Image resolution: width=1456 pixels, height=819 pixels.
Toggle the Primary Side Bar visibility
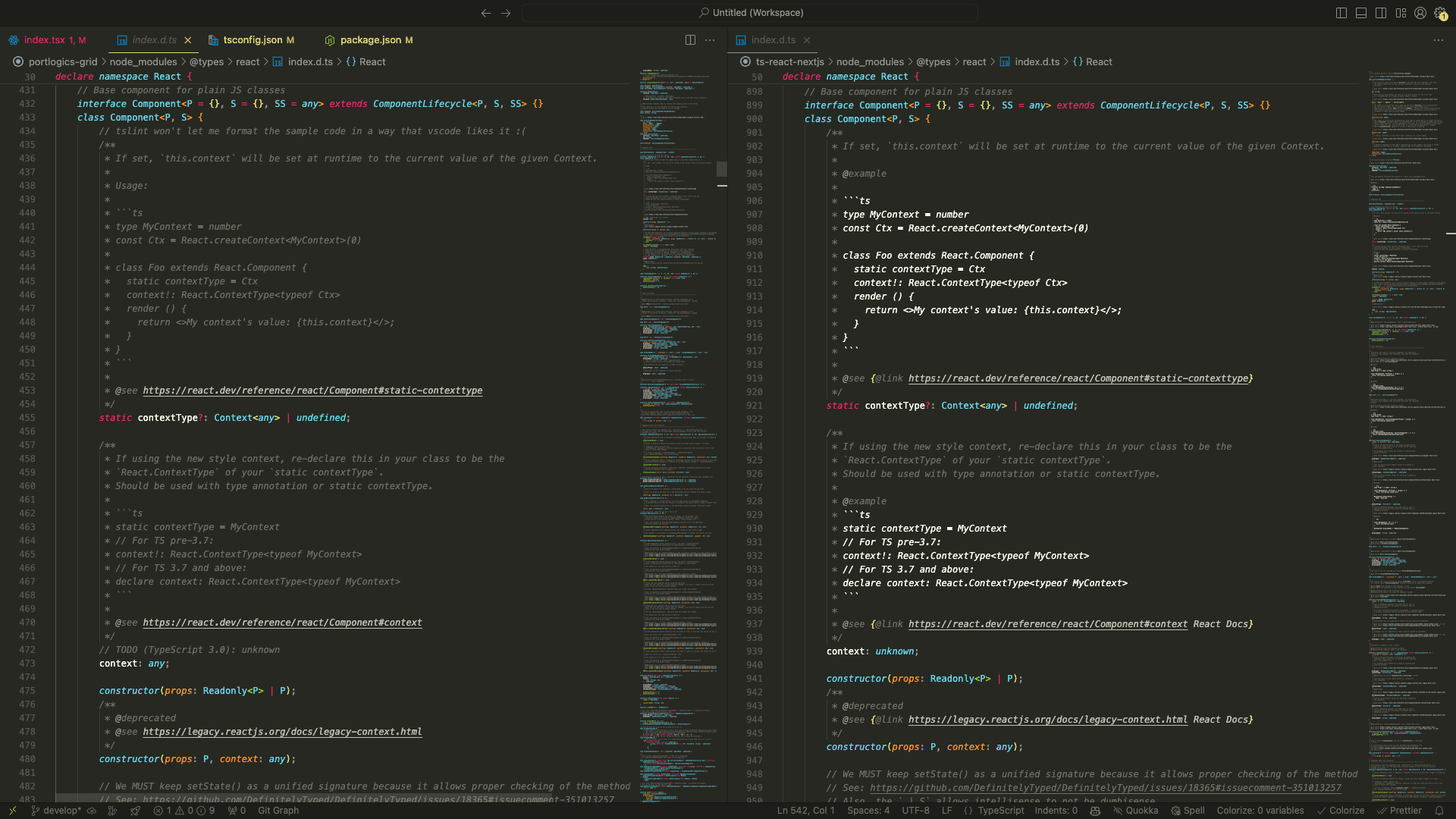tap(1341, 13)
